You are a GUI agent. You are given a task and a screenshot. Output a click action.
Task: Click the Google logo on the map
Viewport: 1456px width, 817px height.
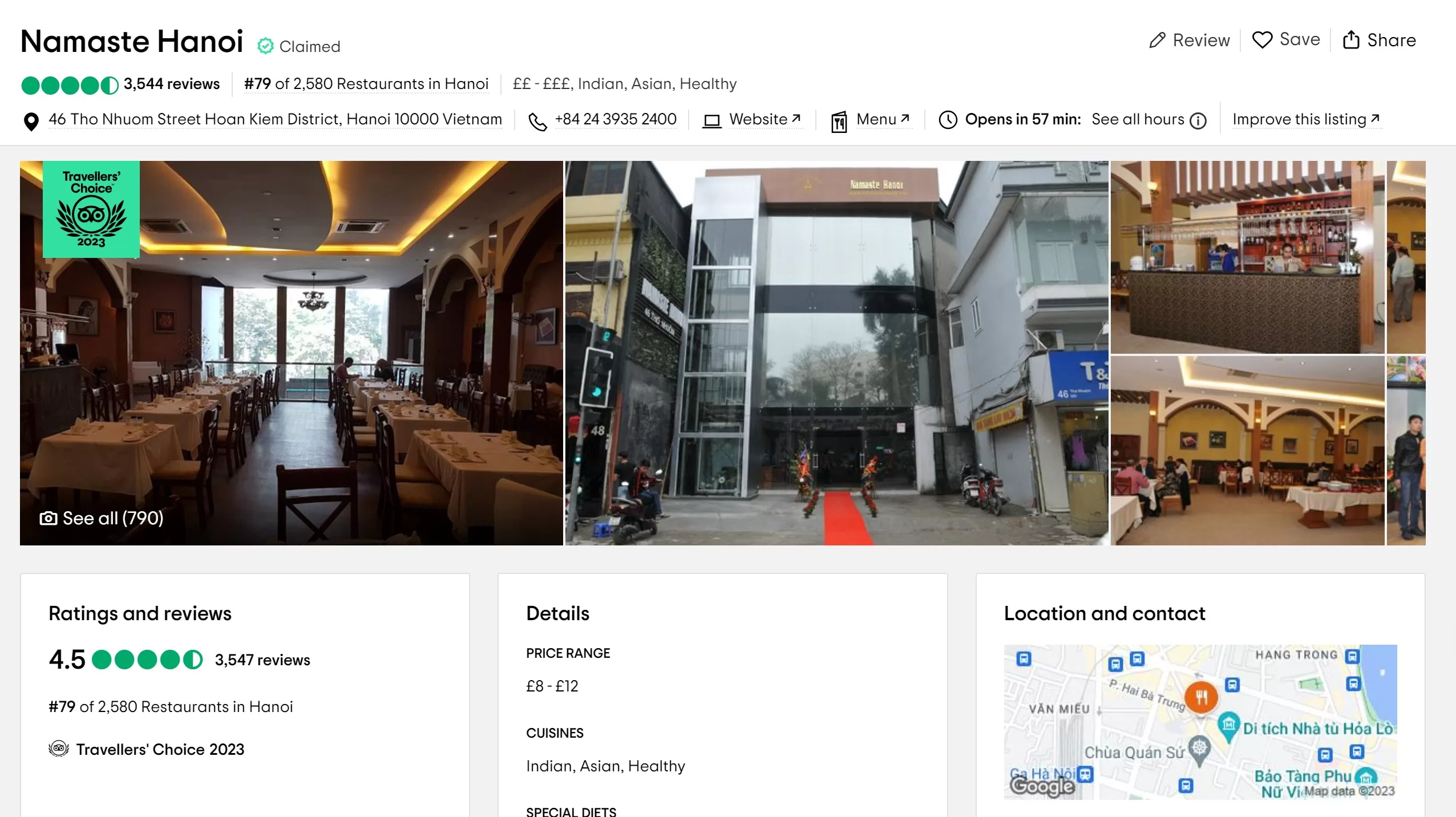(1042, 787)
